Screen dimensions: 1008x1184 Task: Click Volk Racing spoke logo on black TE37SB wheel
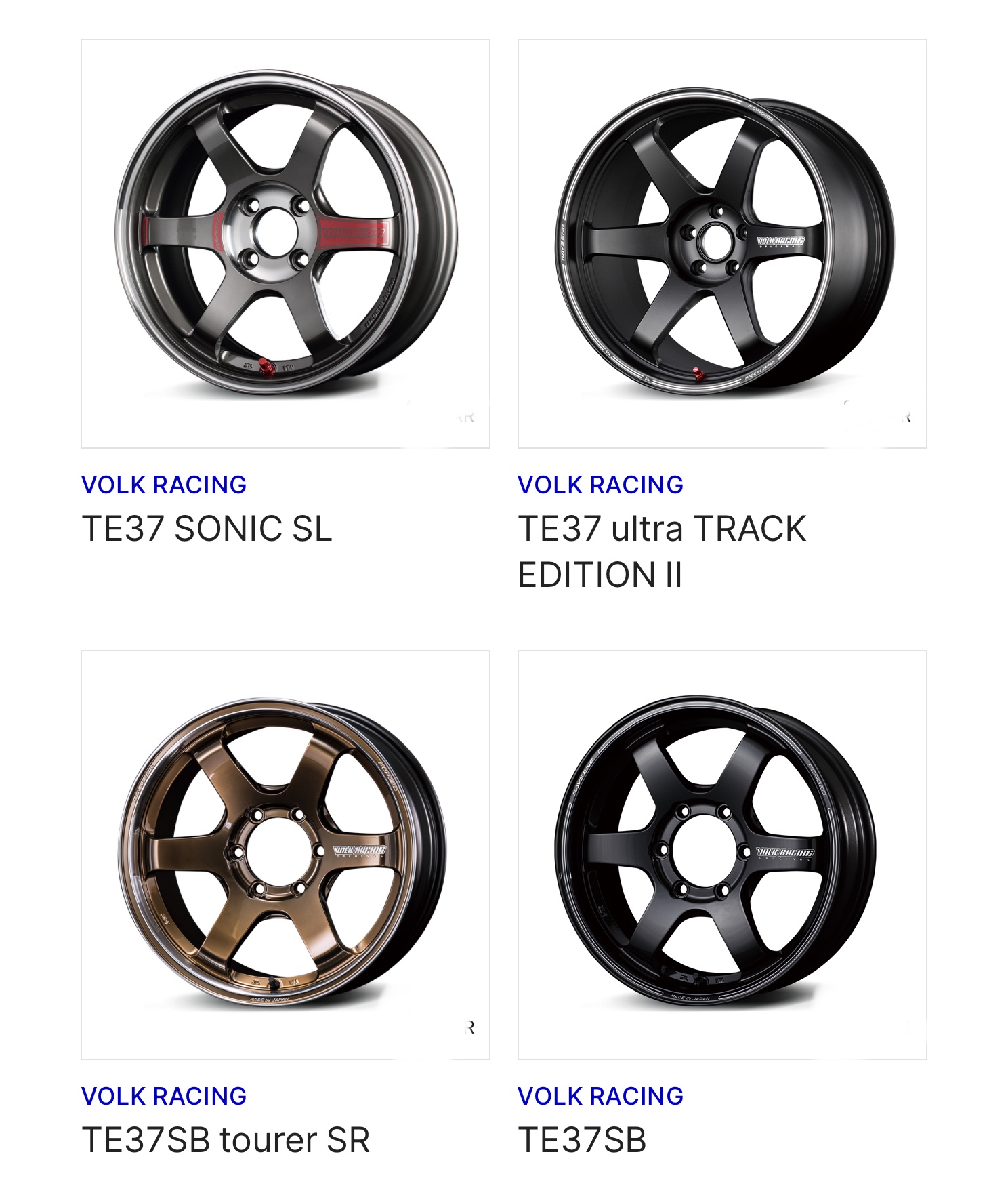[785, 853]
